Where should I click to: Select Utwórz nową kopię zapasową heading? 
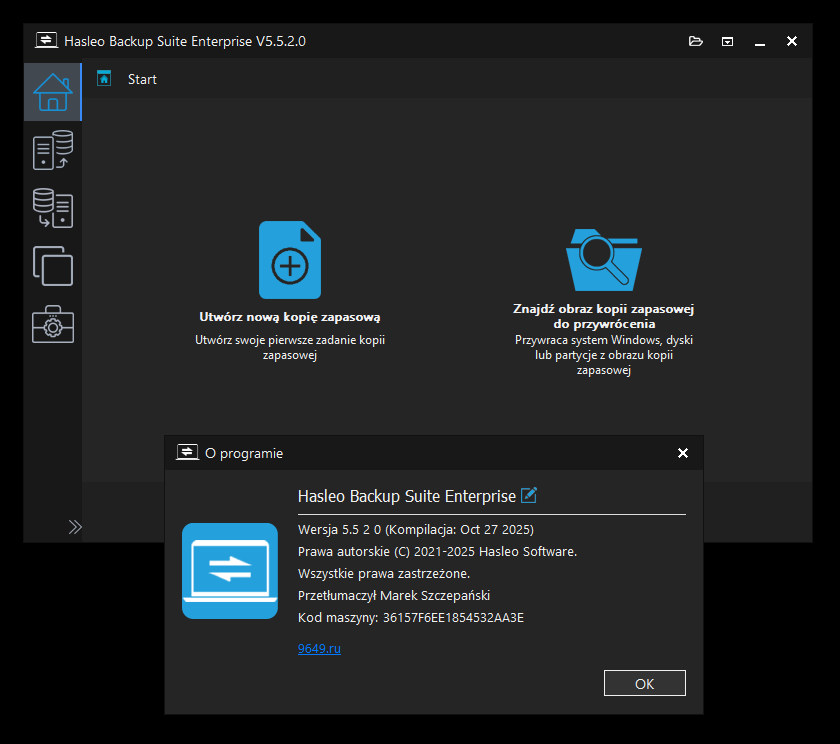(x=290, y=317)
